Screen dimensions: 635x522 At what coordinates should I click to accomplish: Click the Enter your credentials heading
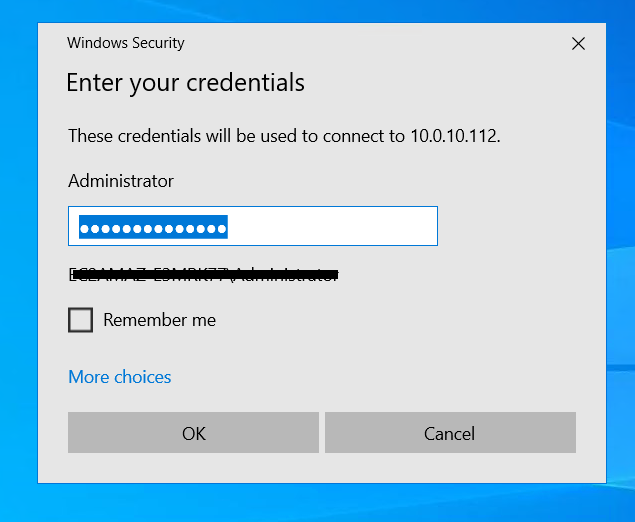185,82
